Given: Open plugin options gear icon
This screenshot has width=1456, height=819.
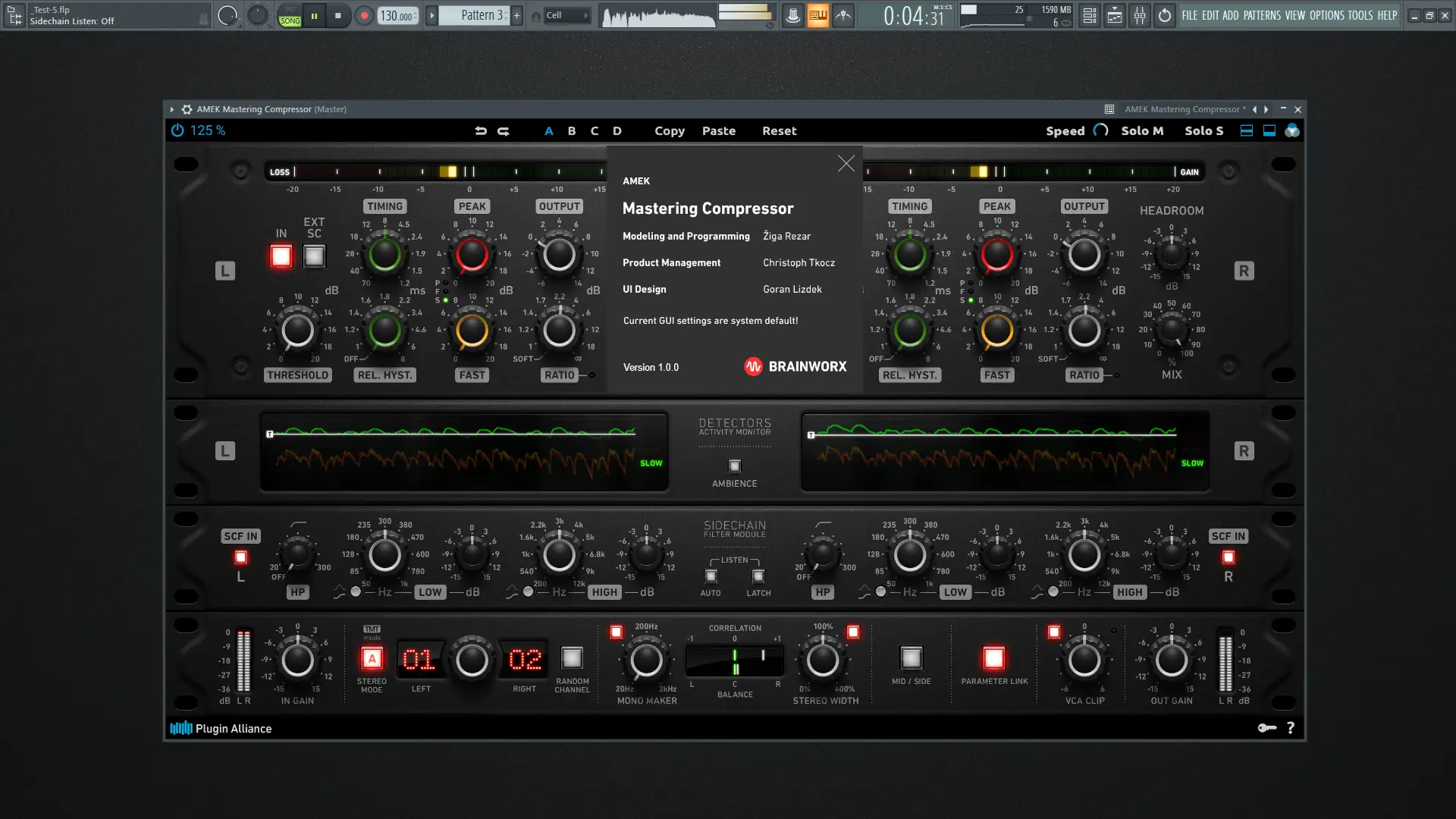Looking at the screenshot, I should pyautogui.click(x=187, y=109).
